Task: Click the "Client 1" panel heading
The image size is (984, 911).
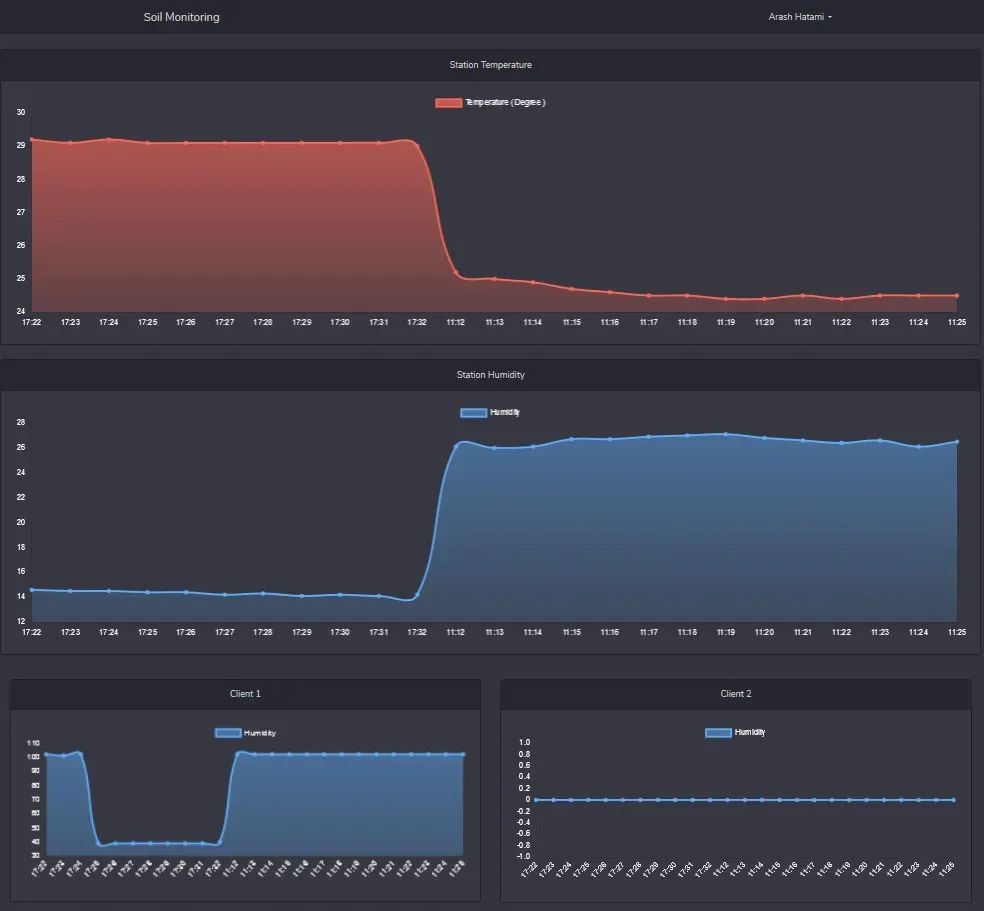Action: [245, 693]
